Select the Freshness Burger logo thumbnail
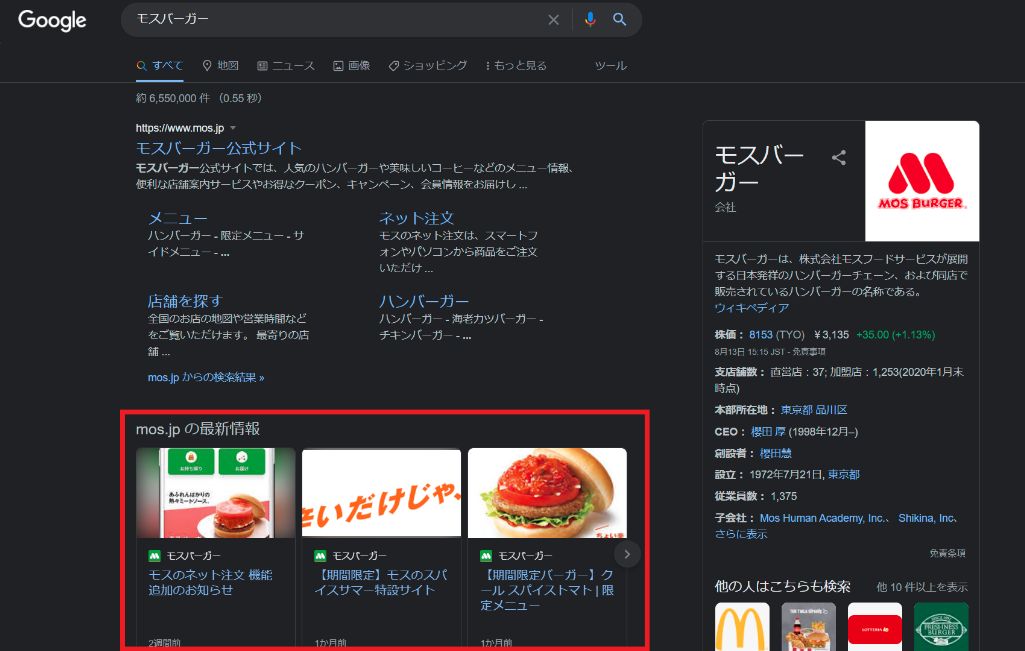The height and width of the screenshot is (651, 1025). pyautogui.click(x=940, y=627)
